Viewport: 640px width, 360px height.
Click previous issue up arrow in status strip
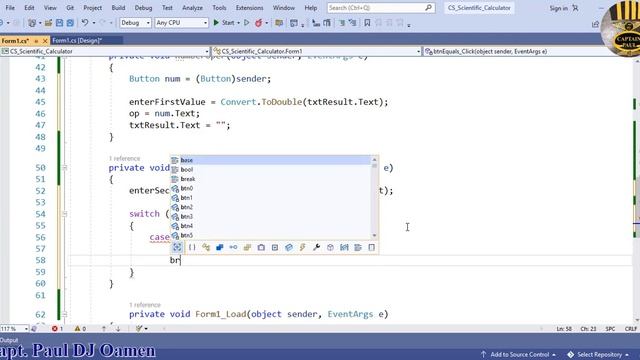(104, 329)
